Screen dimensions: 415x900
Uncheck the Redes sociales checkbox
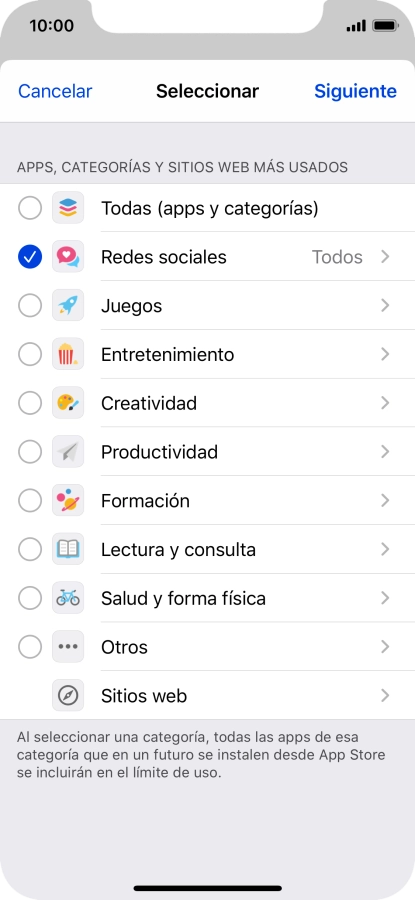30,257
